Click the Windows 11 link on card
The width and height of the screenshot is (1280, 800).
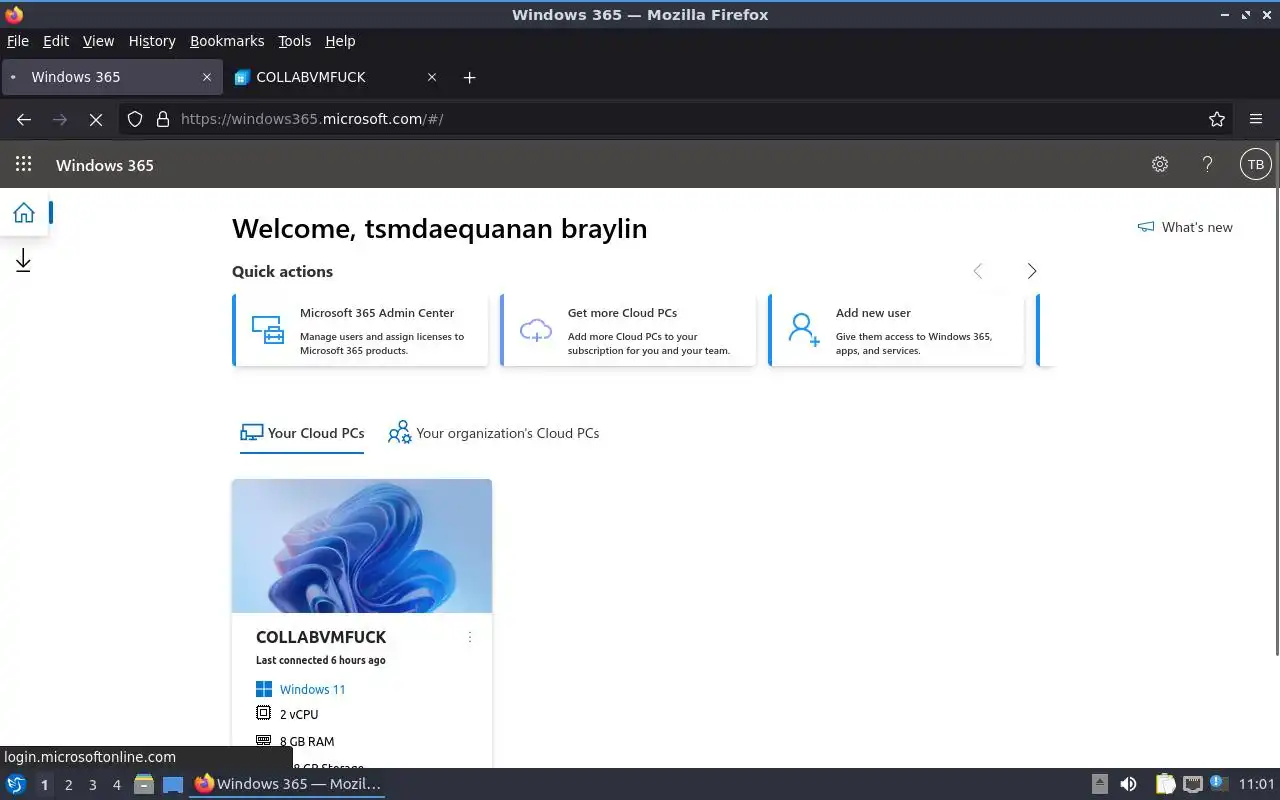point(312,689)
